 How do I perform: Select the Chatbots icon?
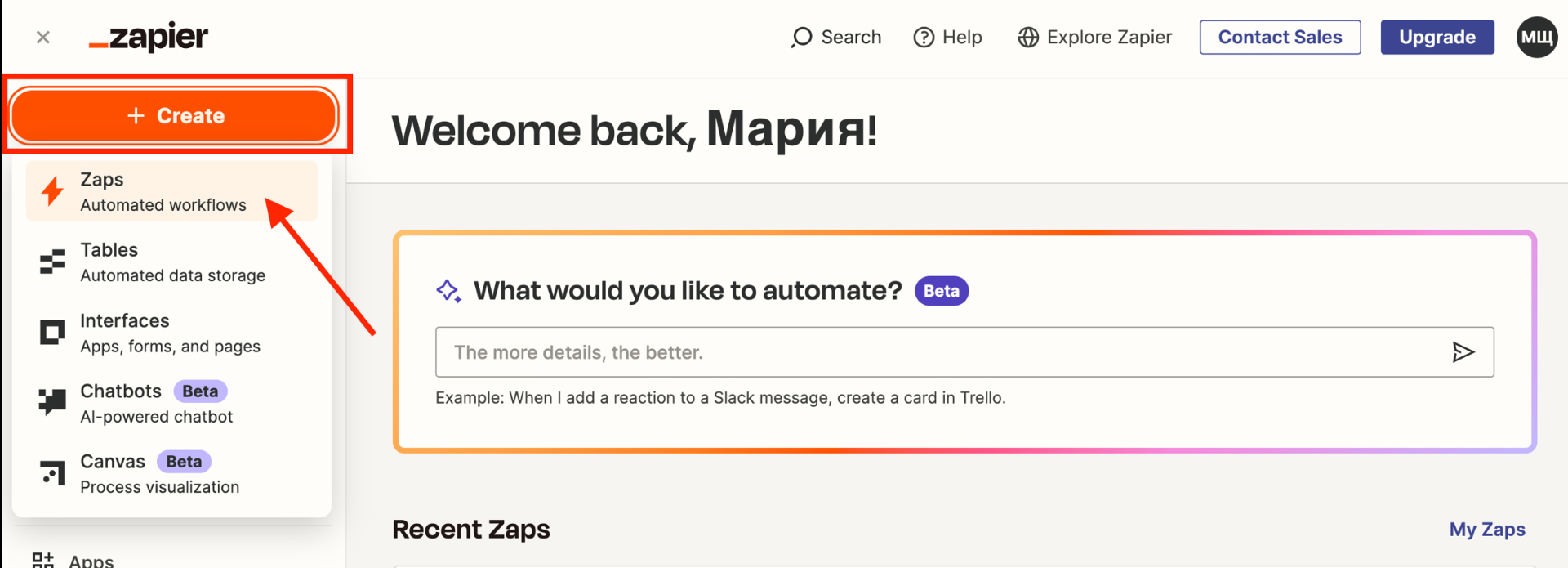52,402
